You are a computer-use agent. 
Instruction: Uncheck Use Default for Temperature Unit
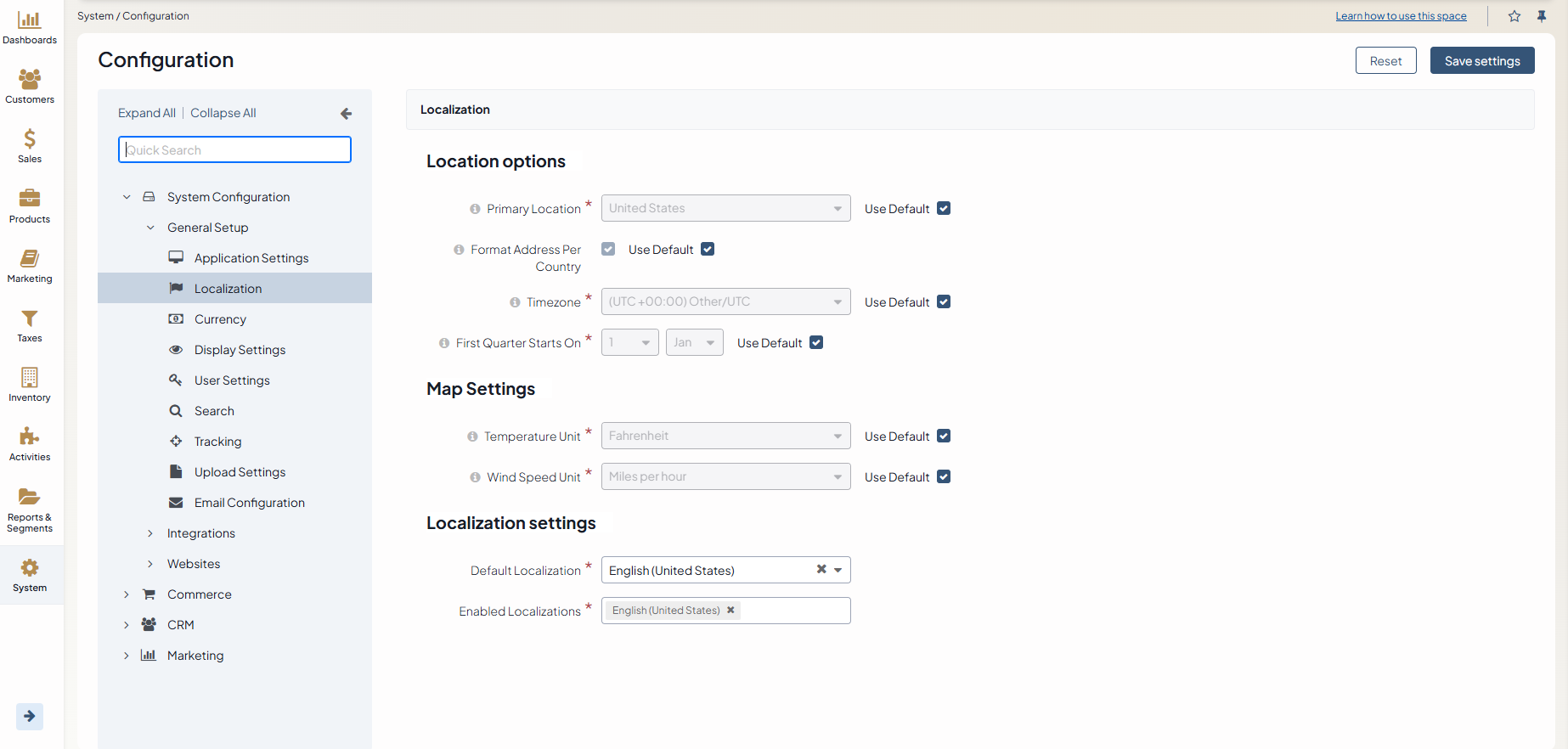pos(944,436)
